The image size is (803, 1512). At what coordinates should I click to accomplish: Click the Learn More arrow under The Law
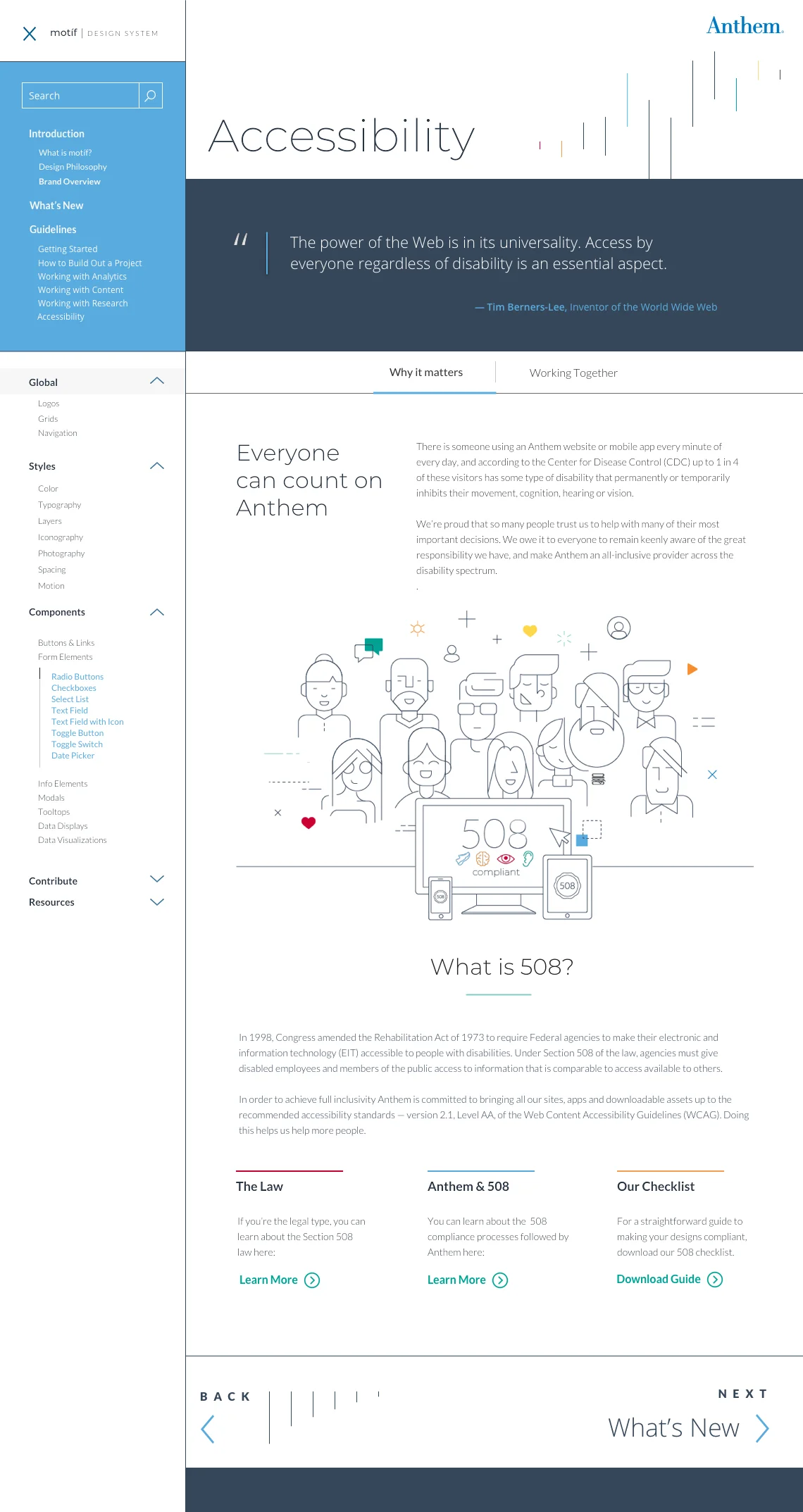pos(312,1280)
